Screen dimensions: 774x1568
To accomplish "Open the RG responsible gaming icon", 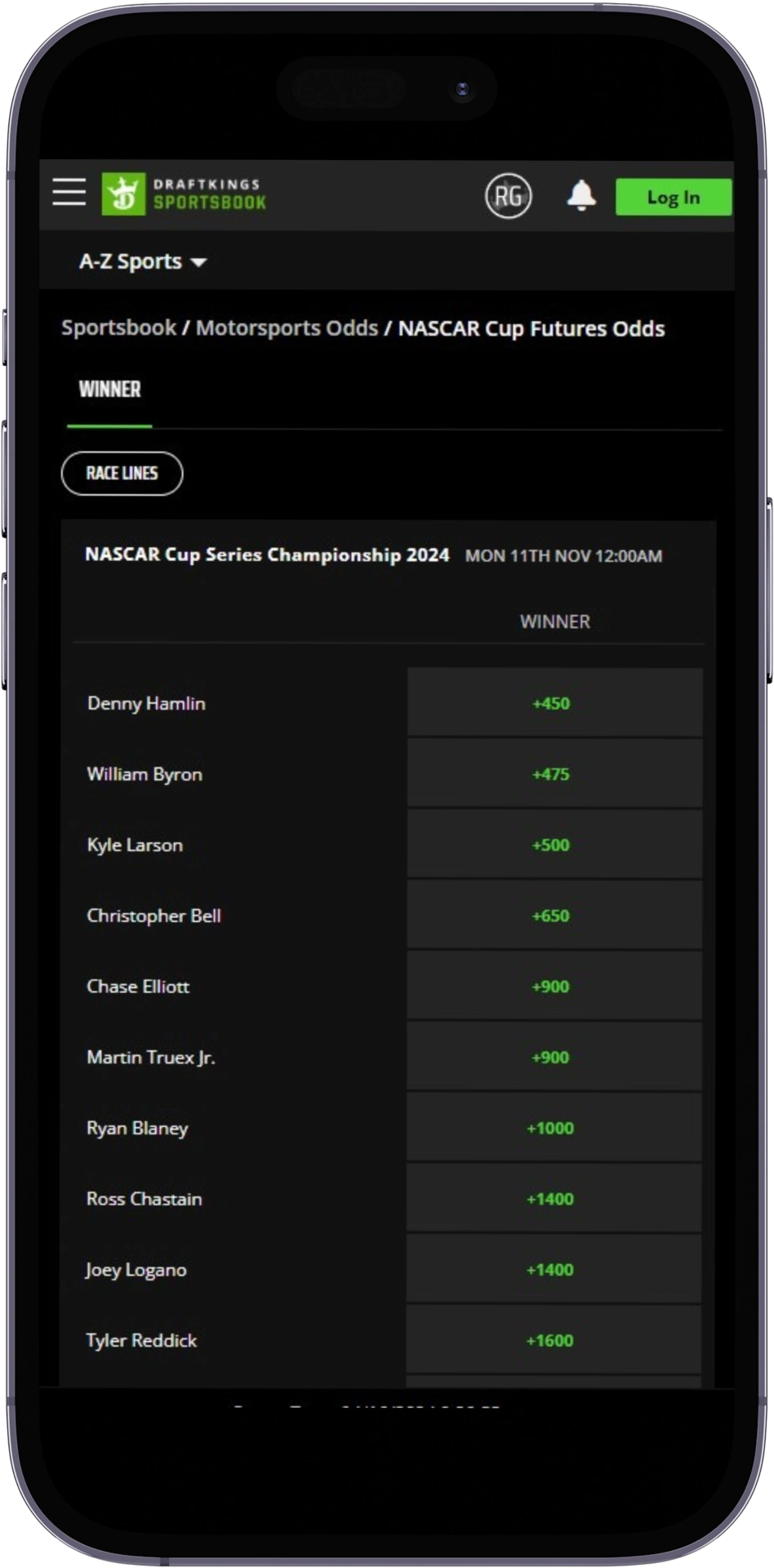I will [508, 196].
